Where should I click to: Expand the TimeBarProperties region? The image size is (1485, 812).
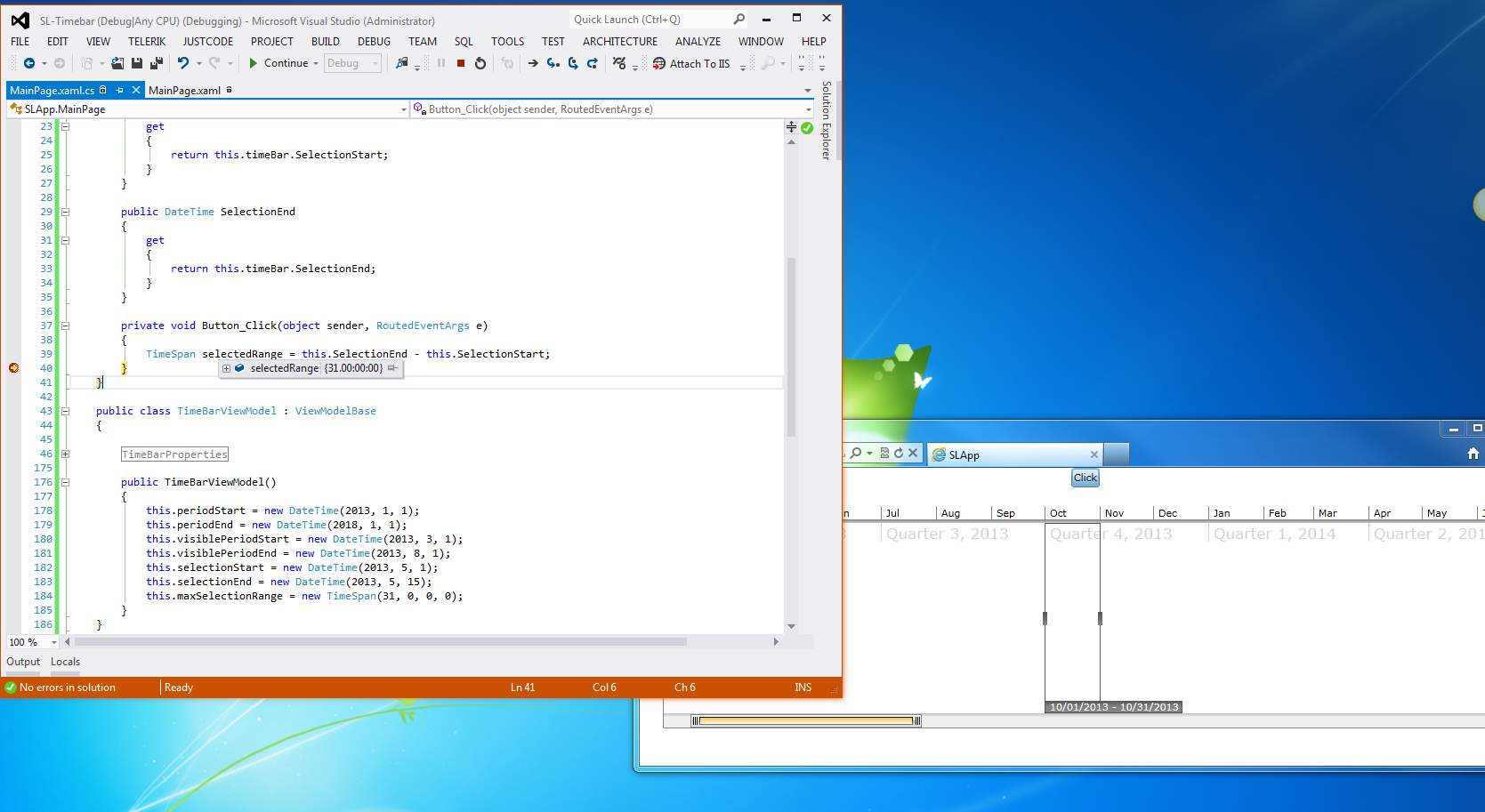tap(65, 454)
